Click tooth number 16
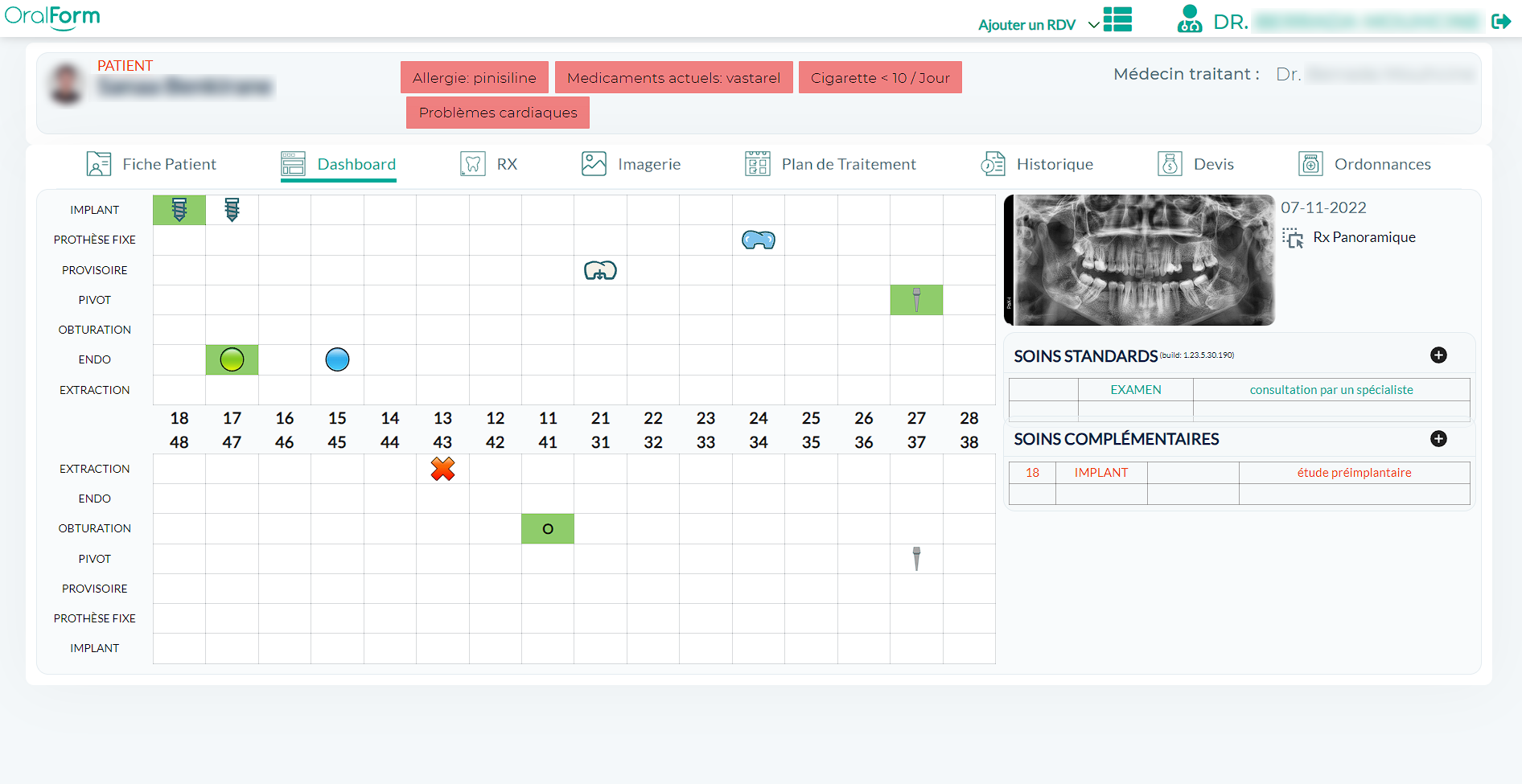 285,418
